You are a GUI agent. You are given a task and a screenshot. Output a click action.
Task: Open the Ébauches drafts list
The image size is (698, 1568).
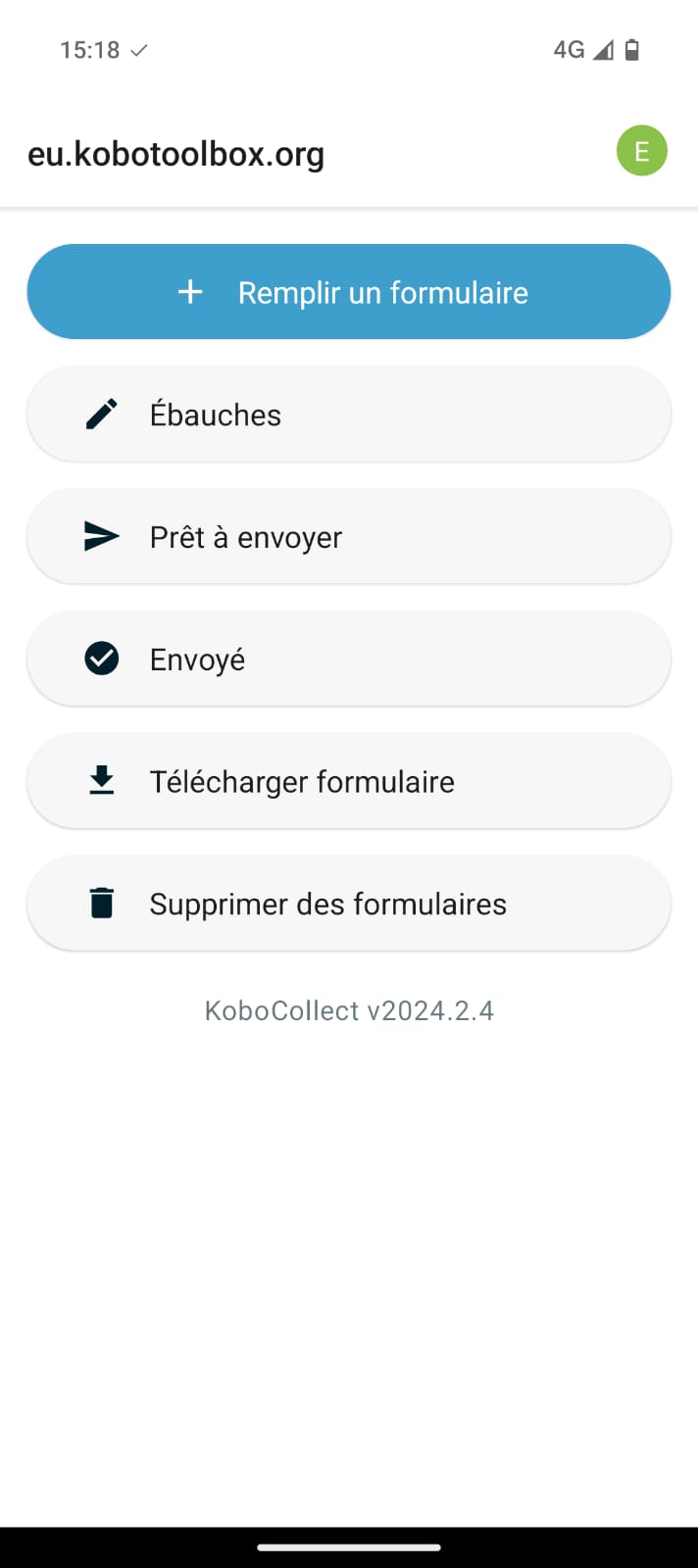[x=349, y=415]
